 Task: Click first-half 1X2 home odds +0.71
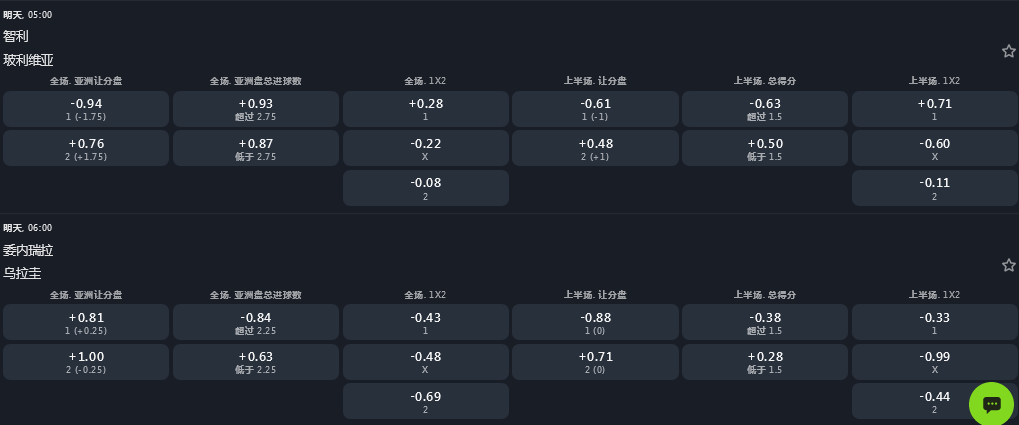[934, 108]
